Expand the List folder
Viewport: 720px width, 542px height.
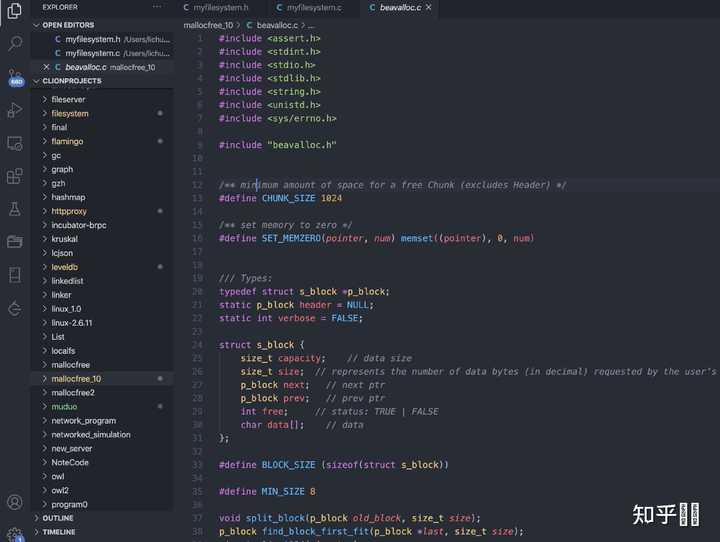coord(102,337)
